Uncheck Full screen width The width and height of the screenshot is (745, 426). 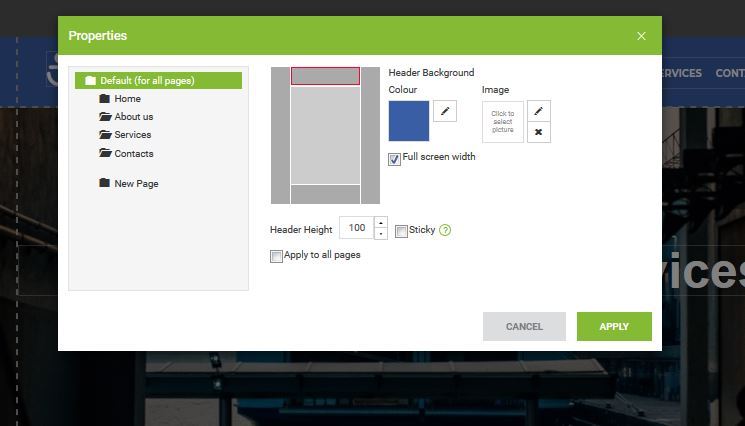click(395, 159)
